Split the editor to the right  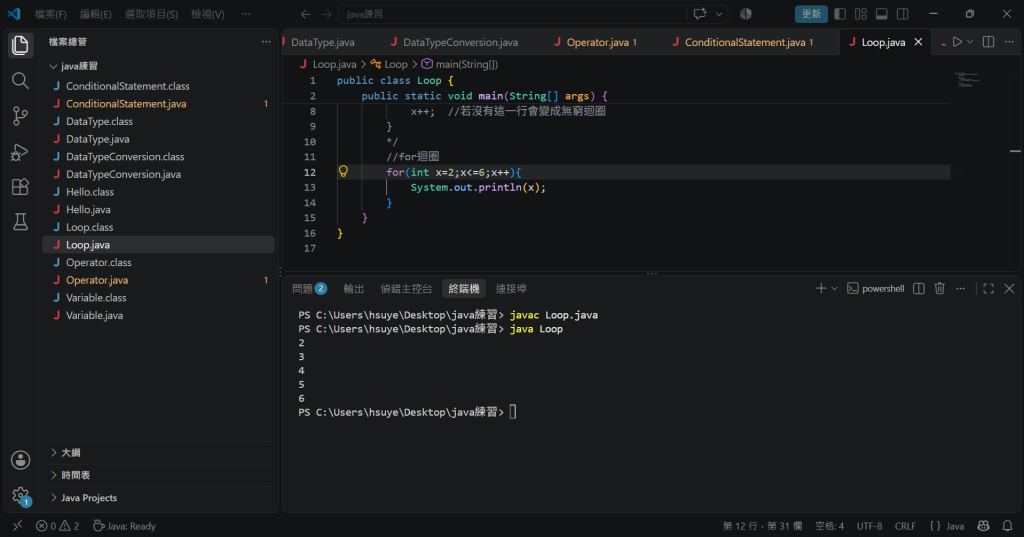[x=988, y=42]
